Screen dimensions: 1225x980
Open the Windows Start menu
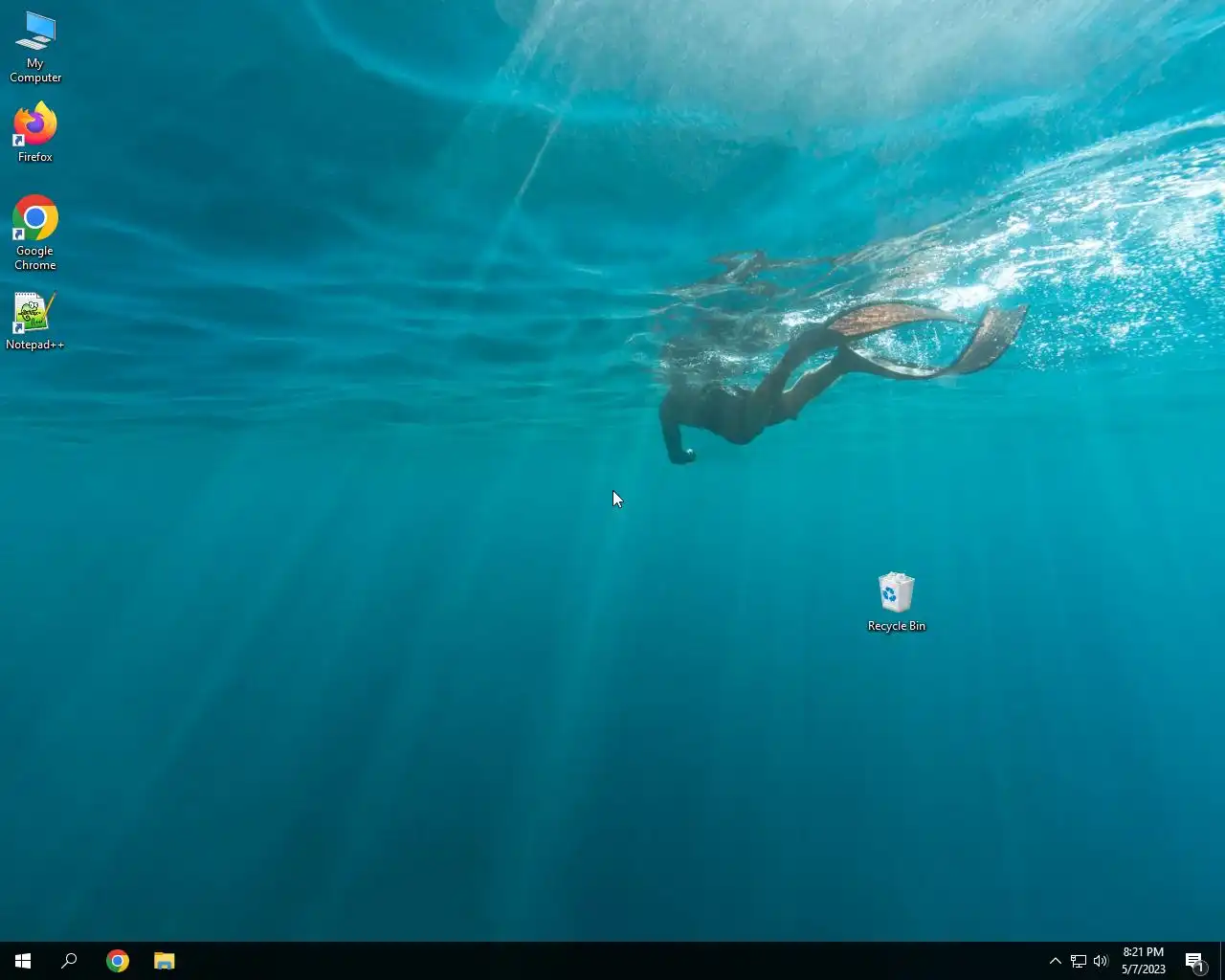point(23,961)
